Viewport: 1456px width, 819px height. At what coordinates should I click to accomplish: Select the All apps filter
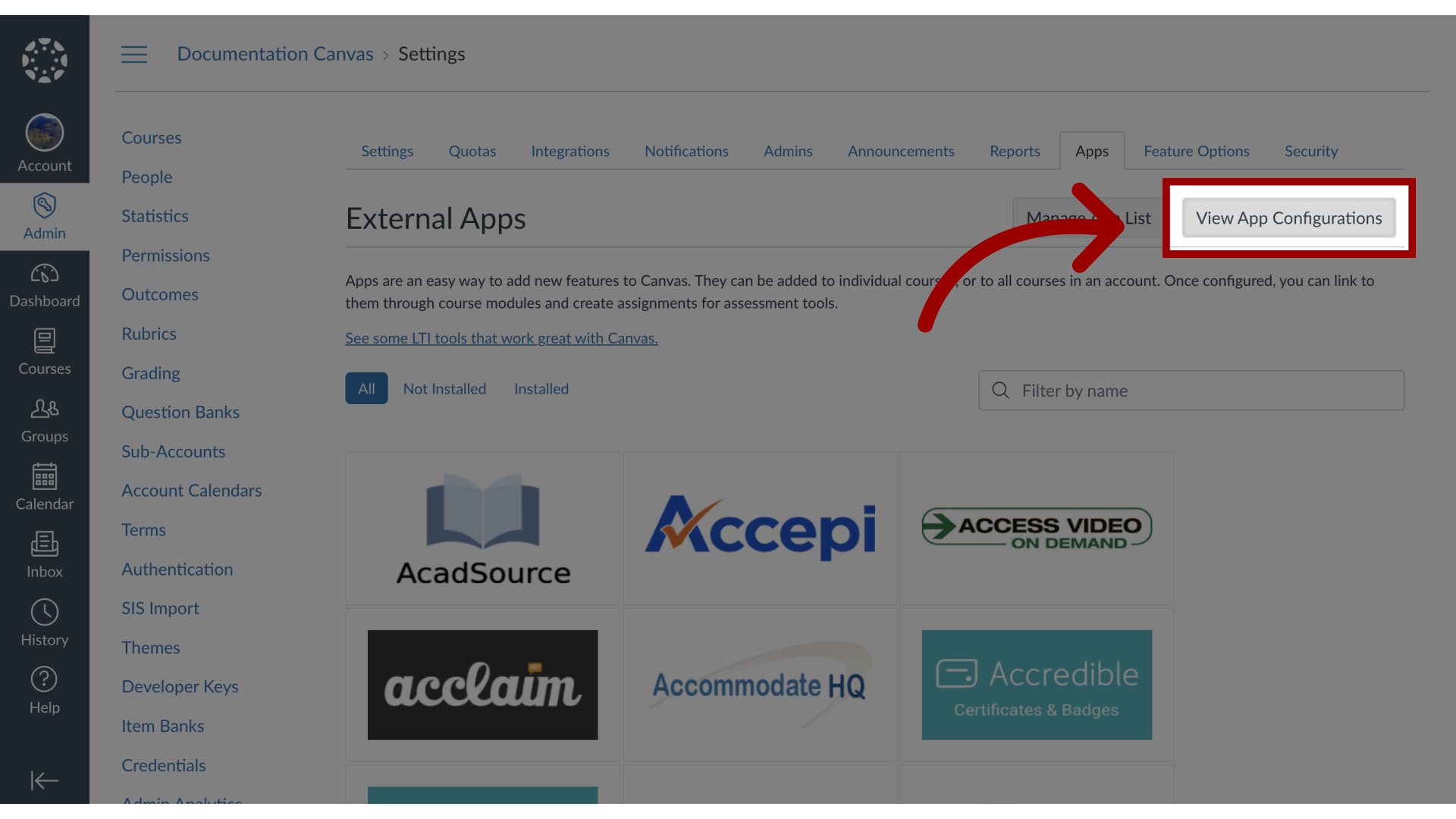click(x=366, y=388)
